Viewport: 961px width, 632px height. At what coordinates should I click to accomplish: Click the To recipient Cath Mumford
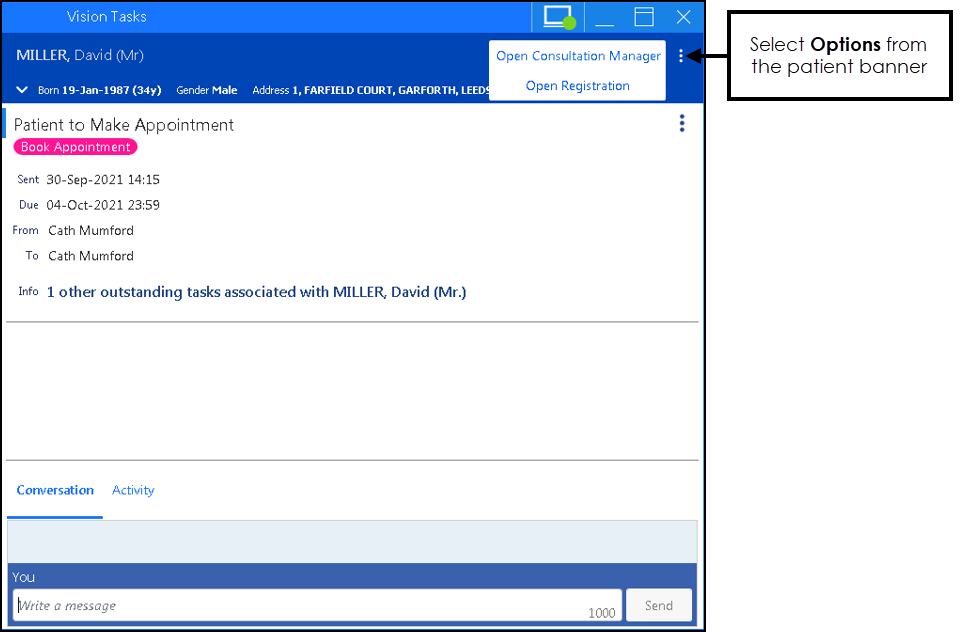pyautogui.click(x=91, y=256)
